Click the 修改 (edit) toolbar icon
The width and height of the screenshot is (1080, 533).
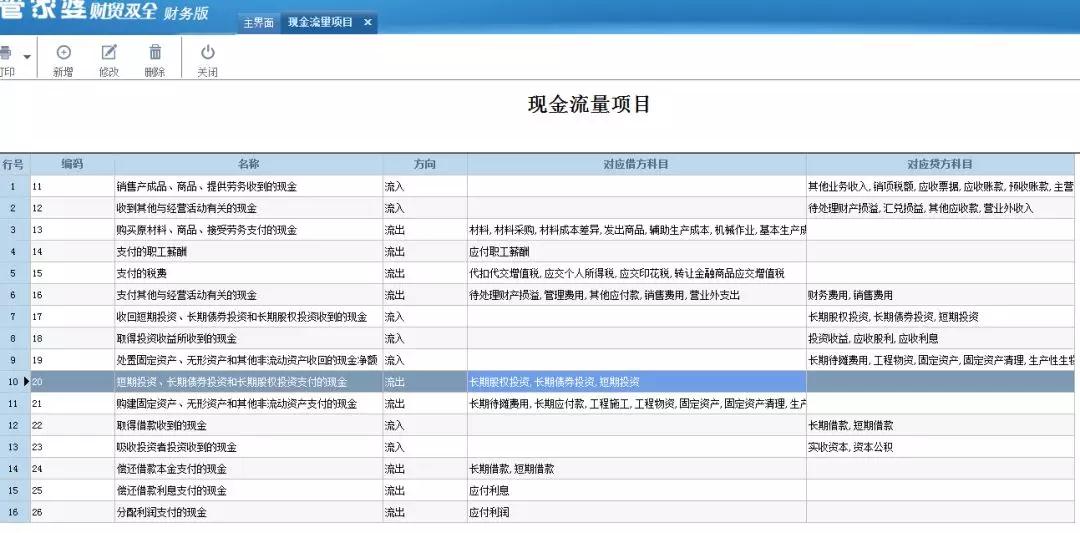pyautogui.click(x=109, y=53)
